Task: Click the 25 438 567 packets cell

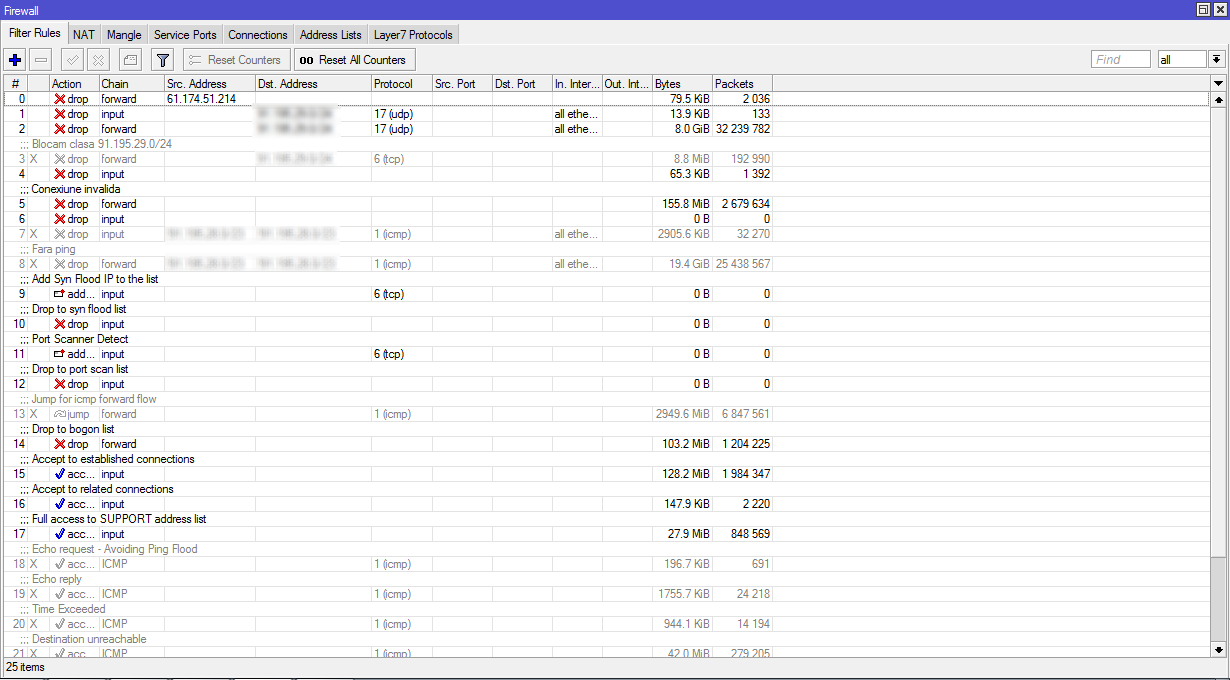Action: coord(742,264)
